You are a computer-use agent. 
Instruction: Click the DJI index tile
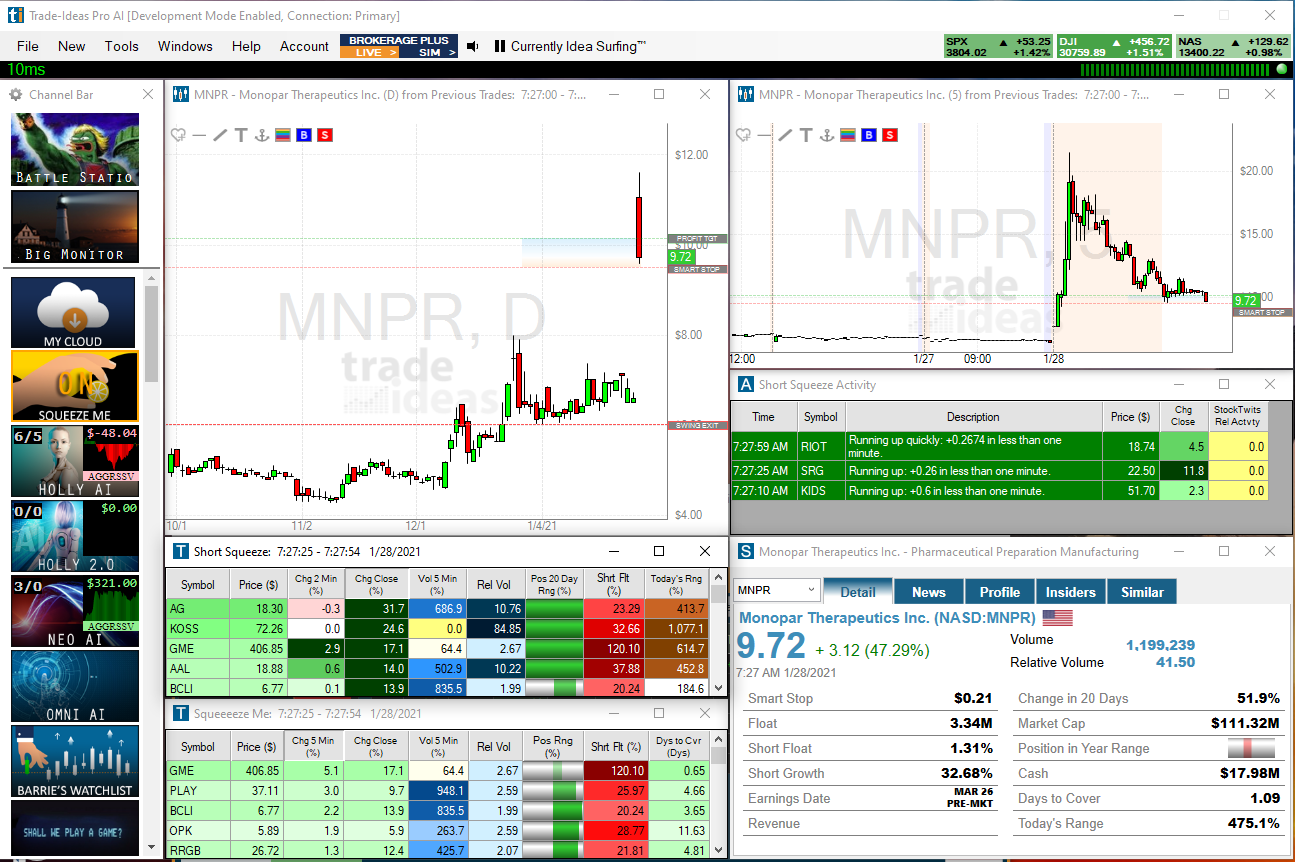[x=1114, y=46]
